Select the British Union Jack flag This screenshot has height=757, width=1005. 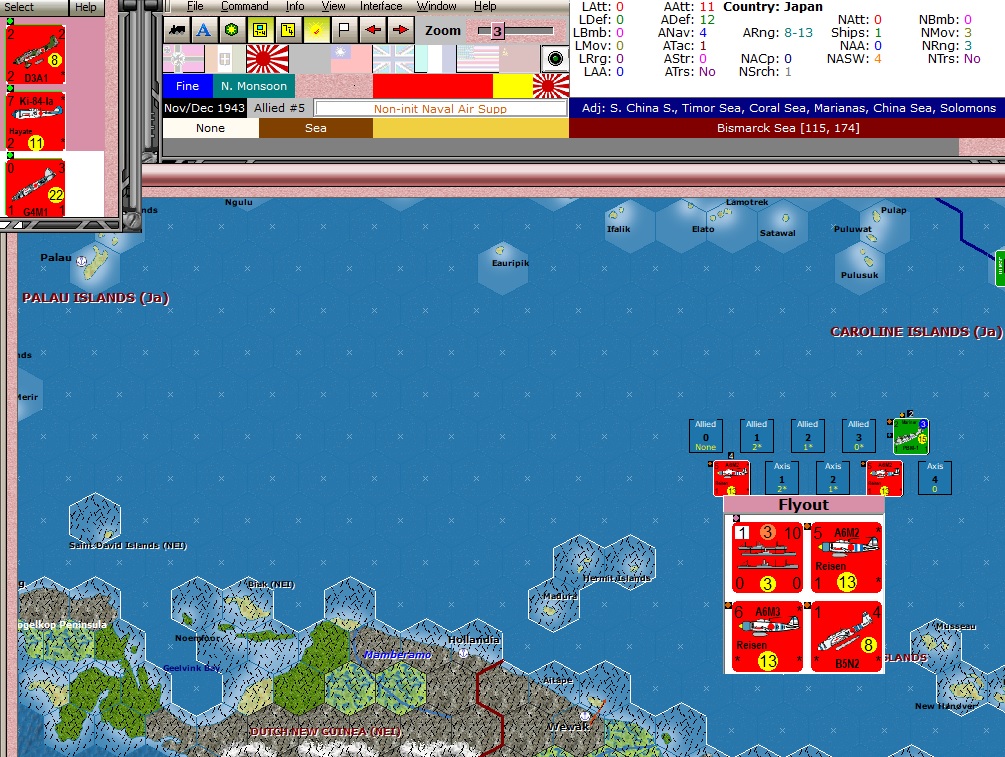pos(393,59)
